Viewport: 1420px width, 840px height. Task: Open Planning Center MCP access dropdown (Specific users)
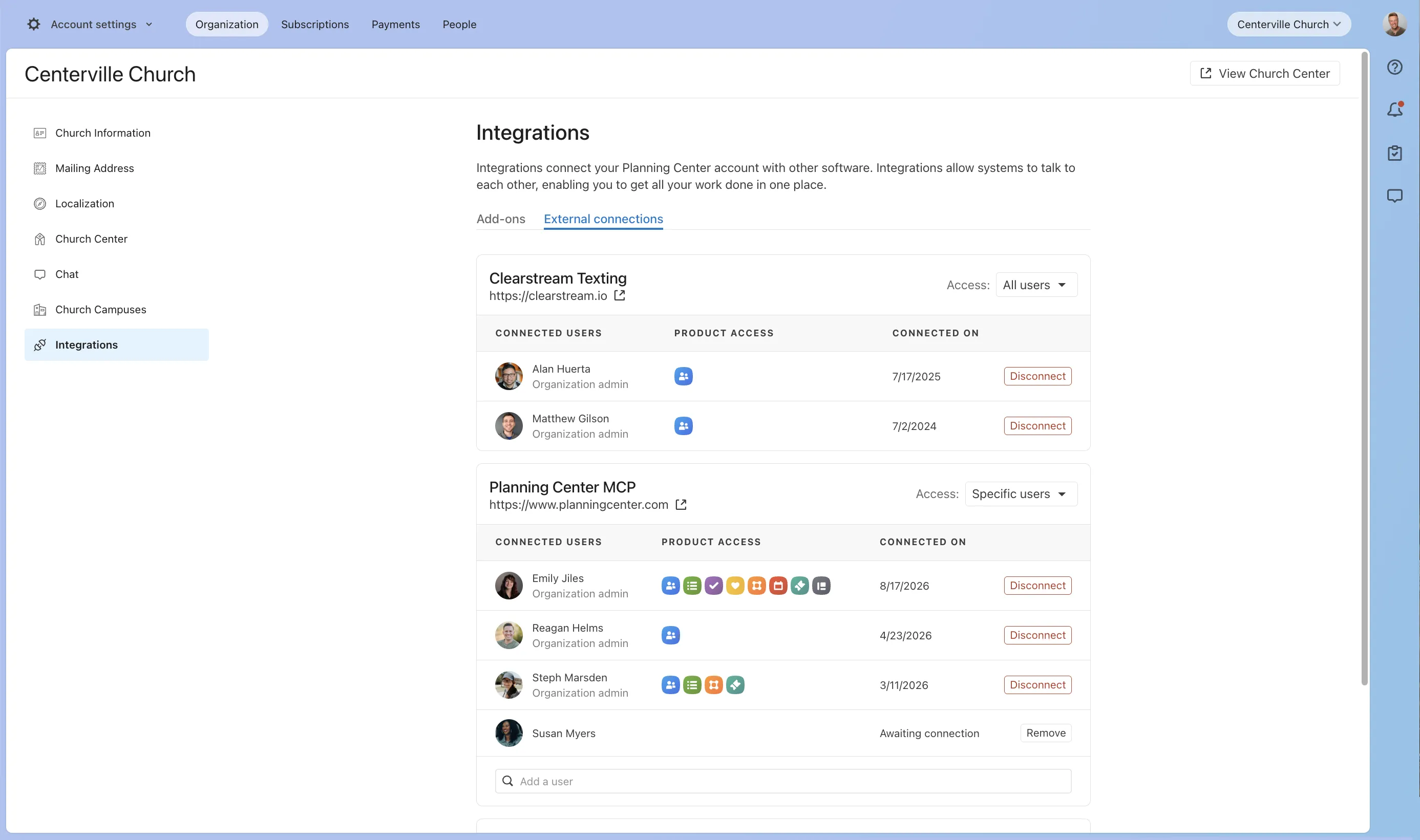click(1022, 494)
